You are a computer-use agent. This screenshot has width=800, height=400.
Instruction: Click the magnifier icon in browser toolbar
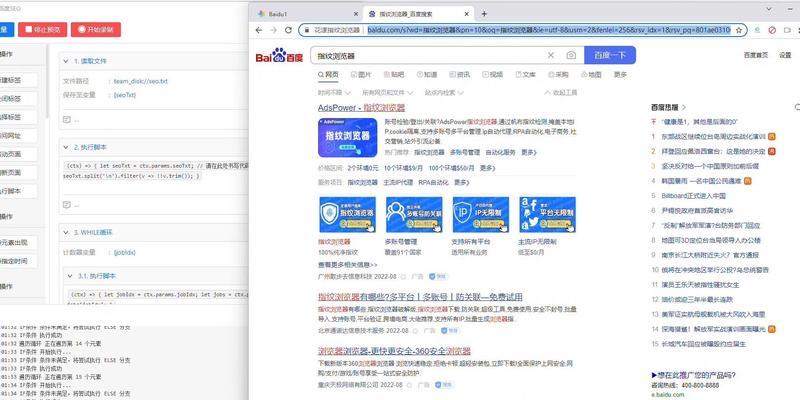click(757, 30)
